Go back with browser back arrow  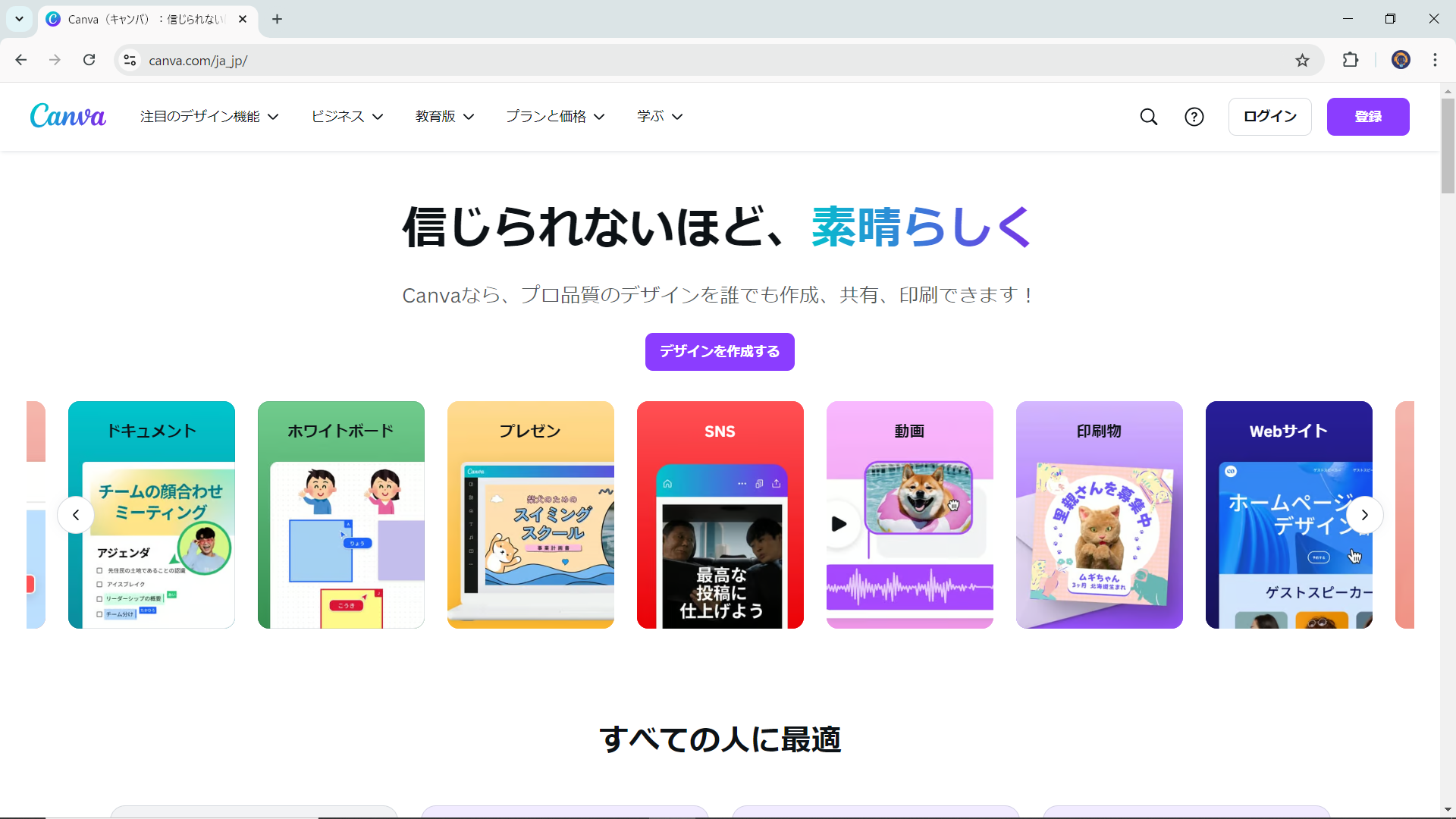tap(21, 60)
